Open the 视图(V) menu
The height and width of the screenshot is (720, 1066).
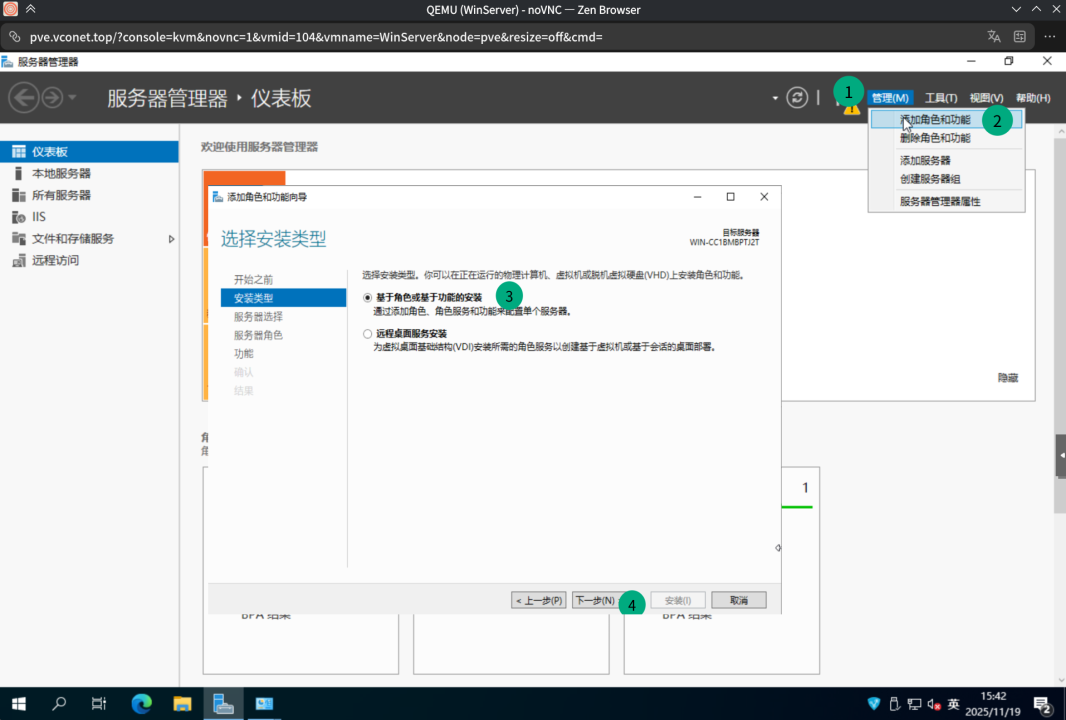tap(986, 98)
